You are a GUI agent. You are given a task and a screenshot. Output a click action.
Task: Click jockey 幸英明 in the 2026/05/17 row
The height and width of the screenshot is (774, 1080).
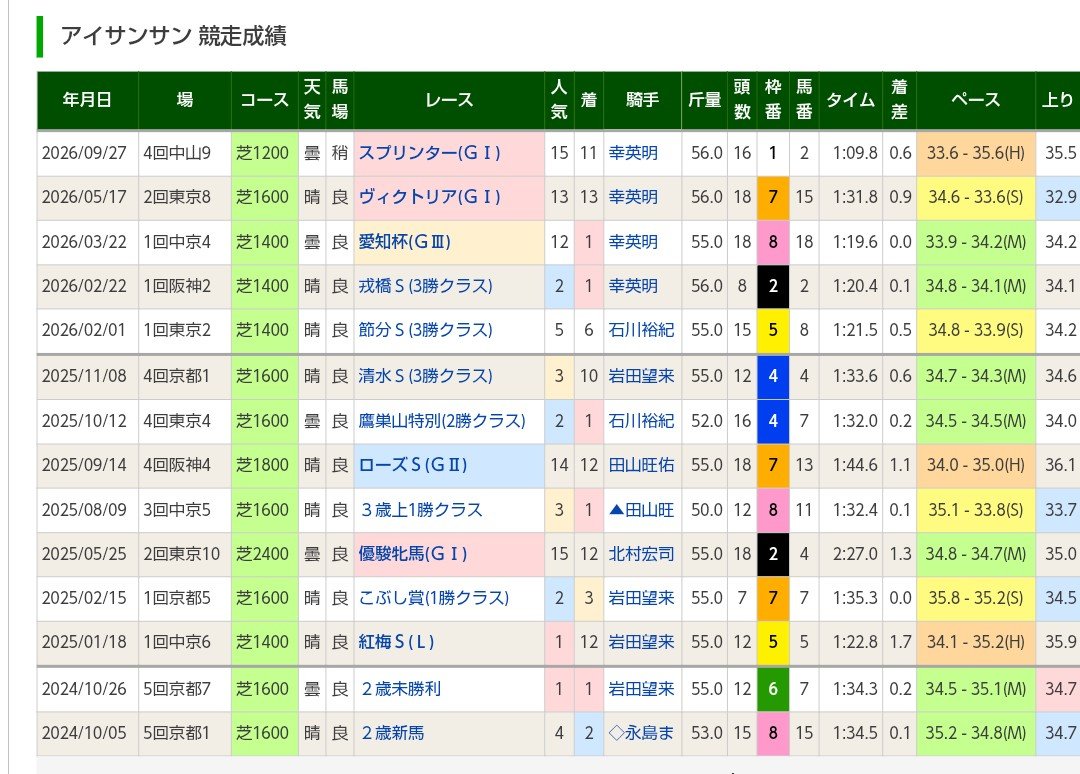(x=633, y=197)
